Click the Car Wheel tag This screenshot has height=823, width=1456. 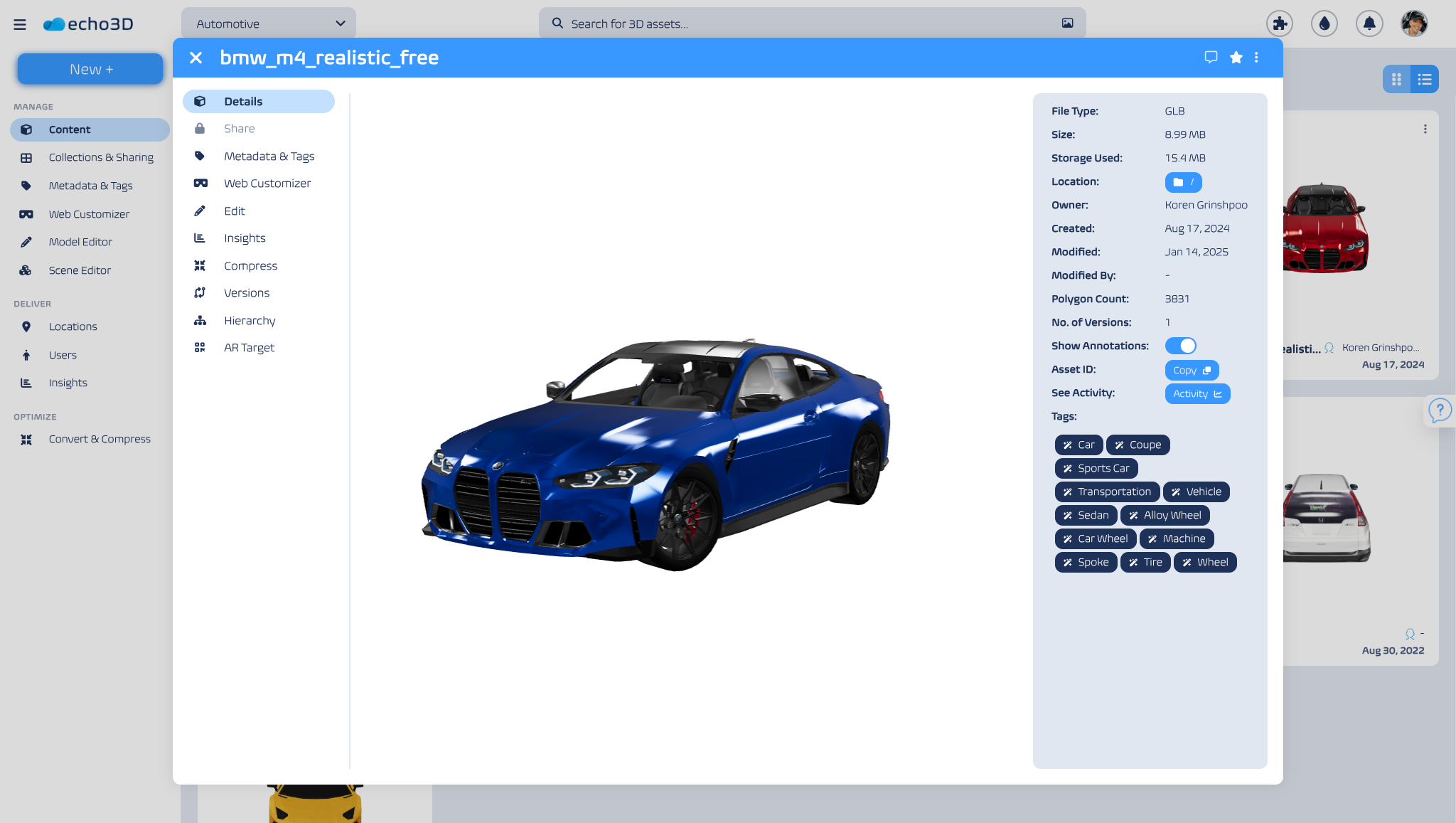[1096, 538]
